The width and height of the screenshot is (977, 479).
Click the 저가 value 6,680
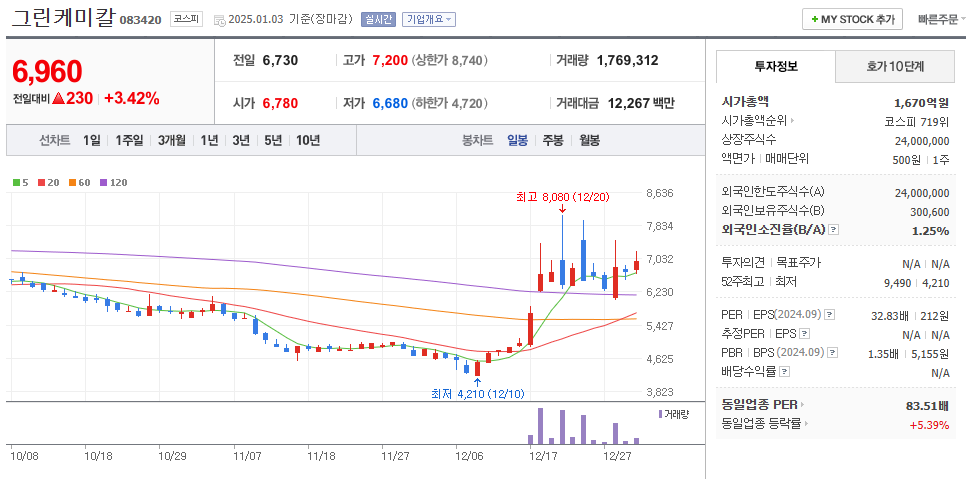390,103
